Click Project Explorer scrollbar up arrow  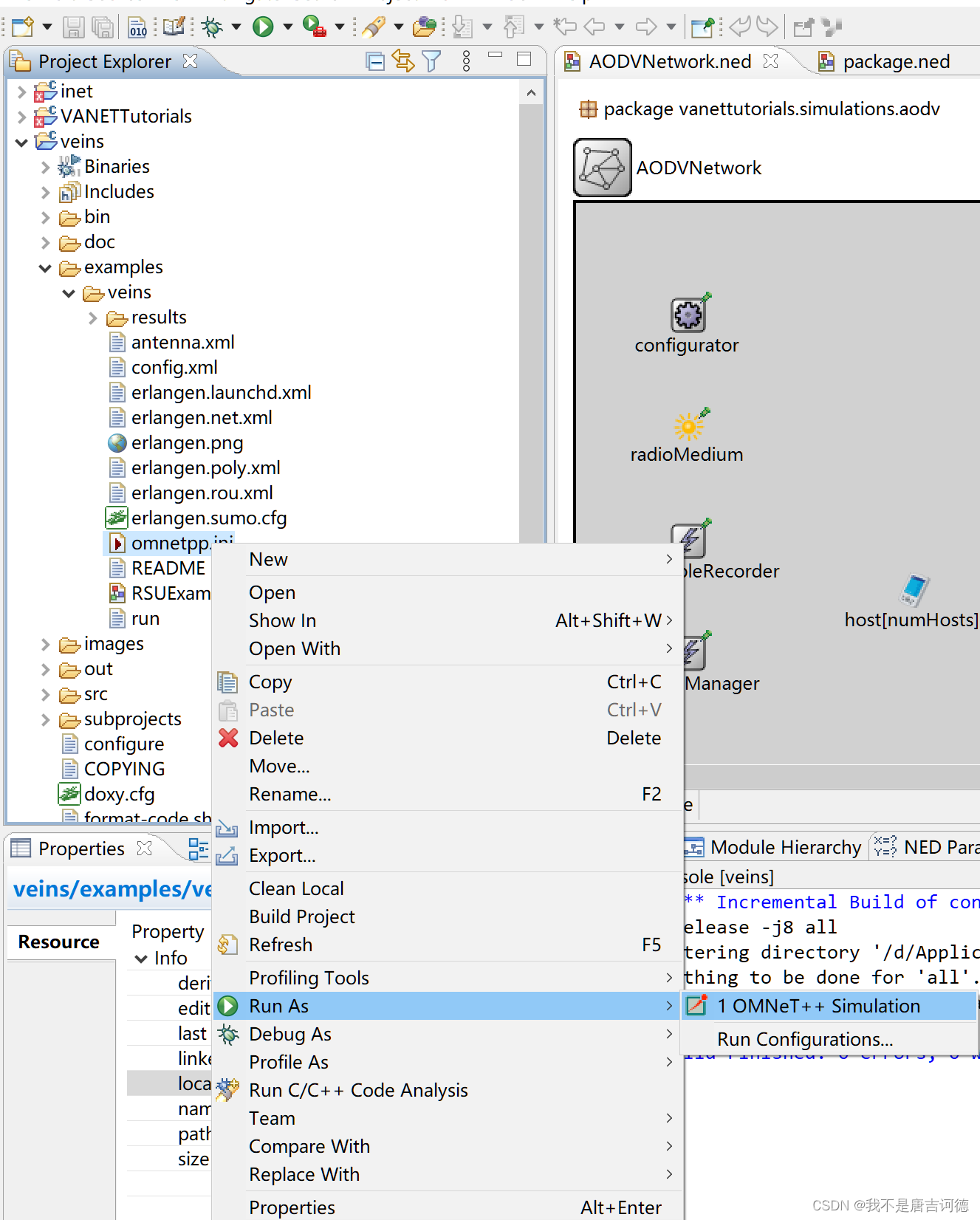[531, 93]
